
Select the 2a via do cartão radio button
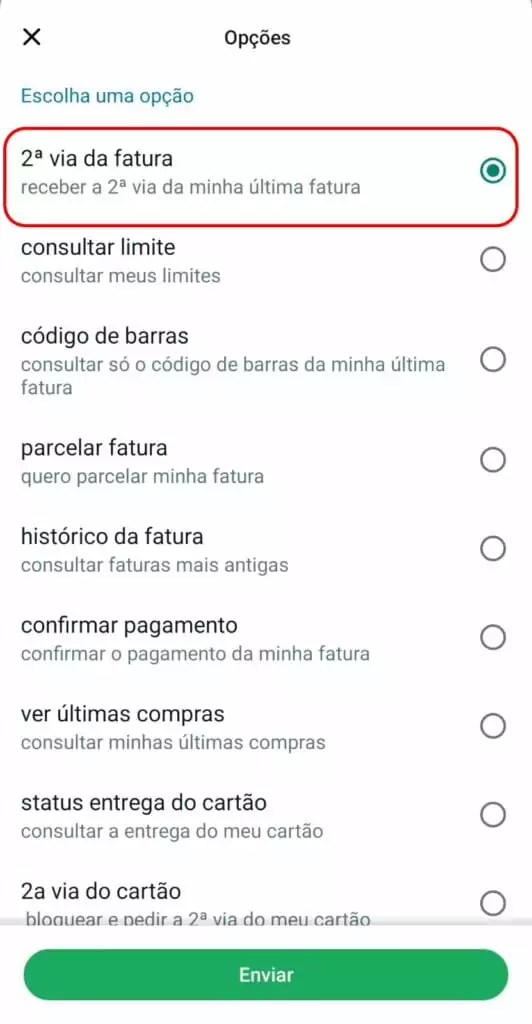coord(492,904)
